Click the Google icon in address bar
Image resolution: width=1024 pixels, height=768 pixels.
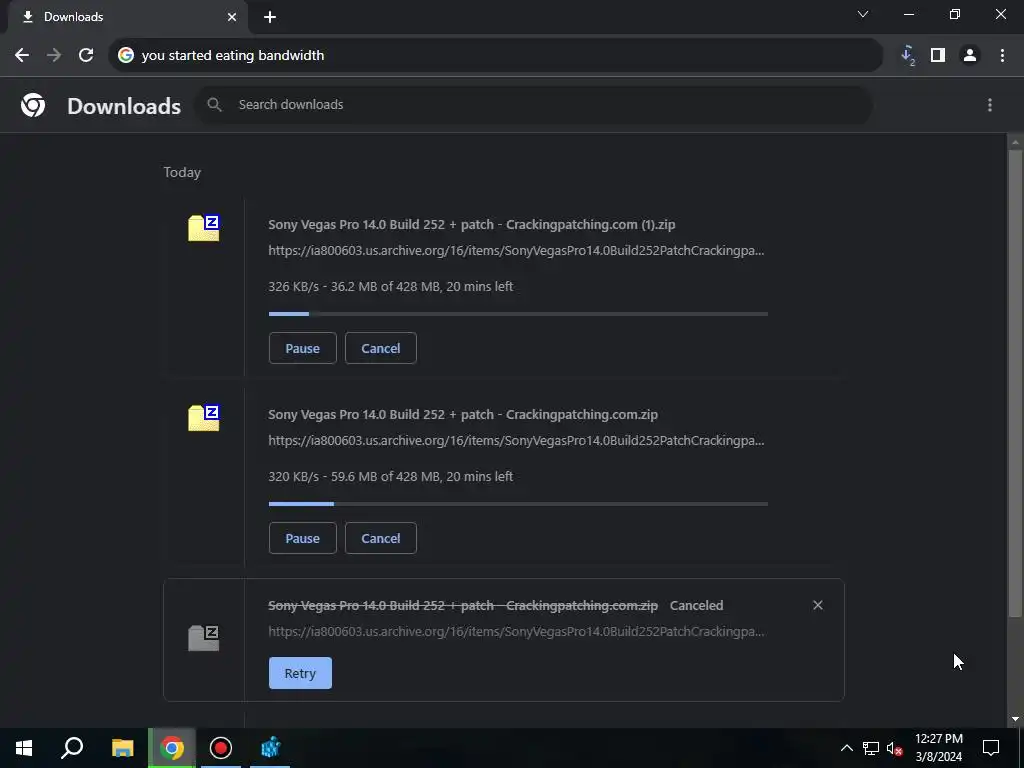tap(125, 56)
